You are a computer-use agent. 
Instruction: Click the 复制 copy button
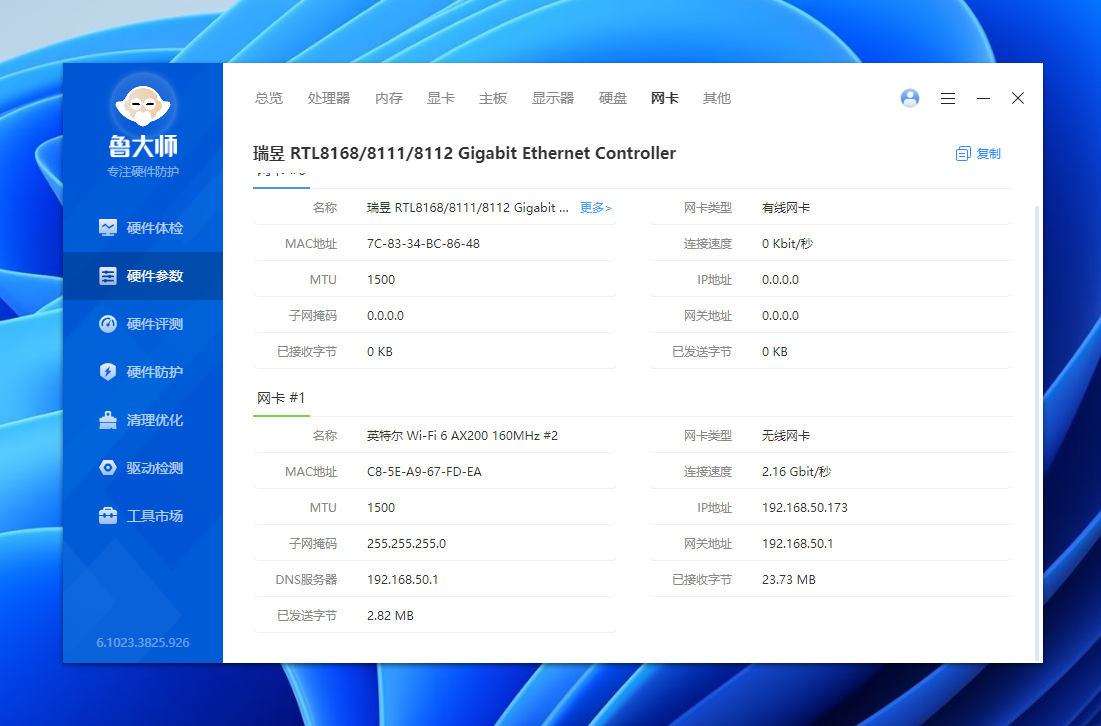(978, 153)
